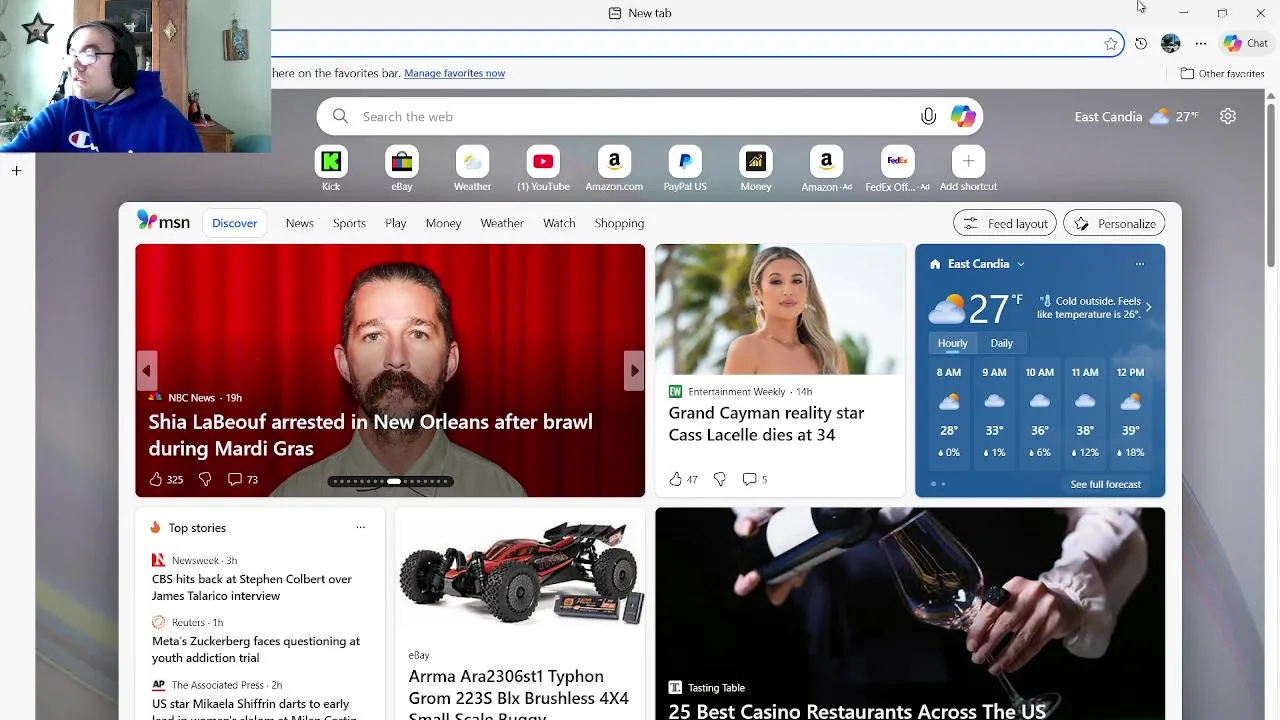This screenshot has width=1280, height=720.
Task: Select the Play tab
Action: click(x=396, y=223)
